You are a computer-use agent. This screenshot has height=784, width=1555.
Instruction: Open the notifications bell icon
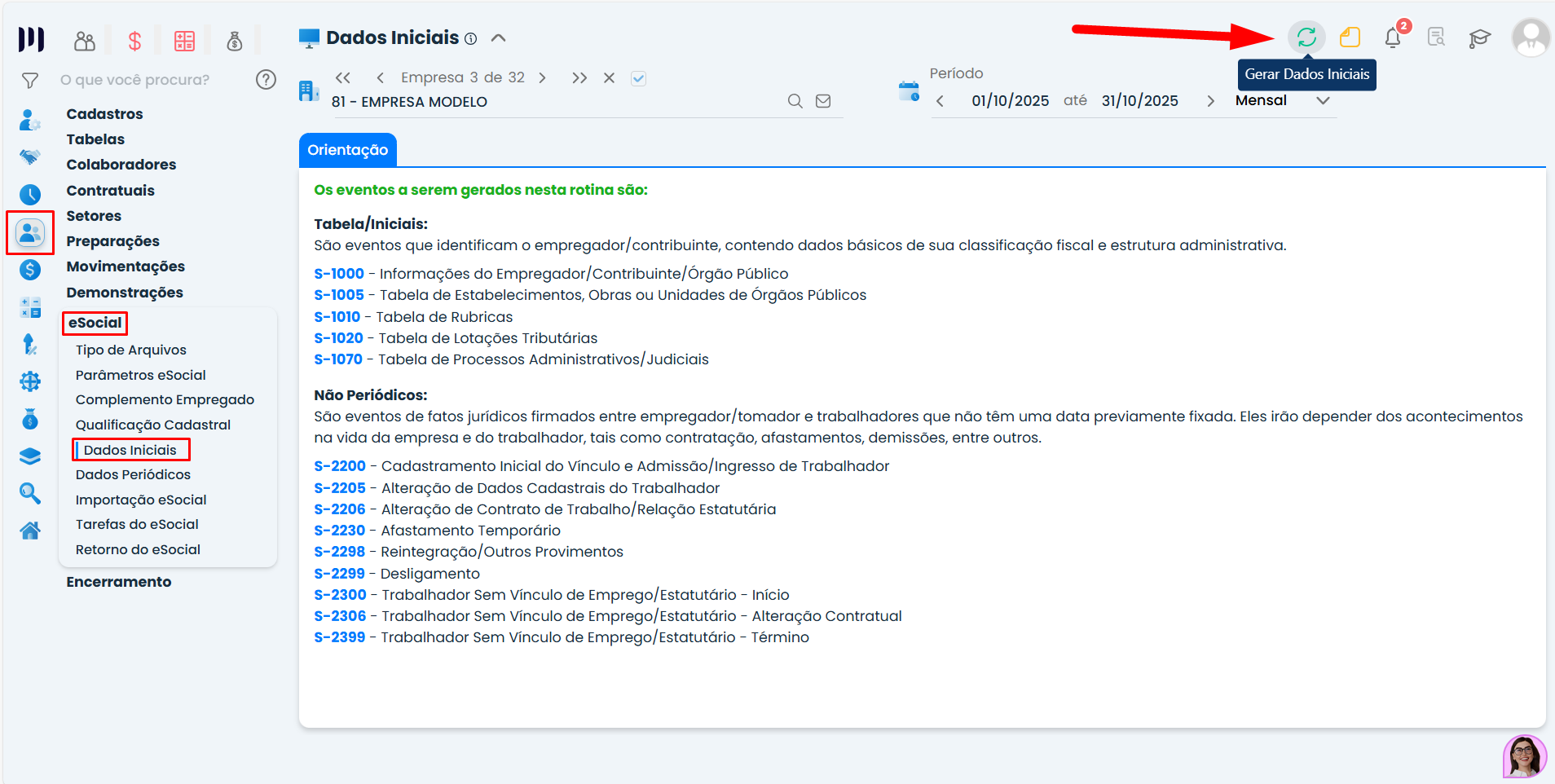[x=1393, y=37]
